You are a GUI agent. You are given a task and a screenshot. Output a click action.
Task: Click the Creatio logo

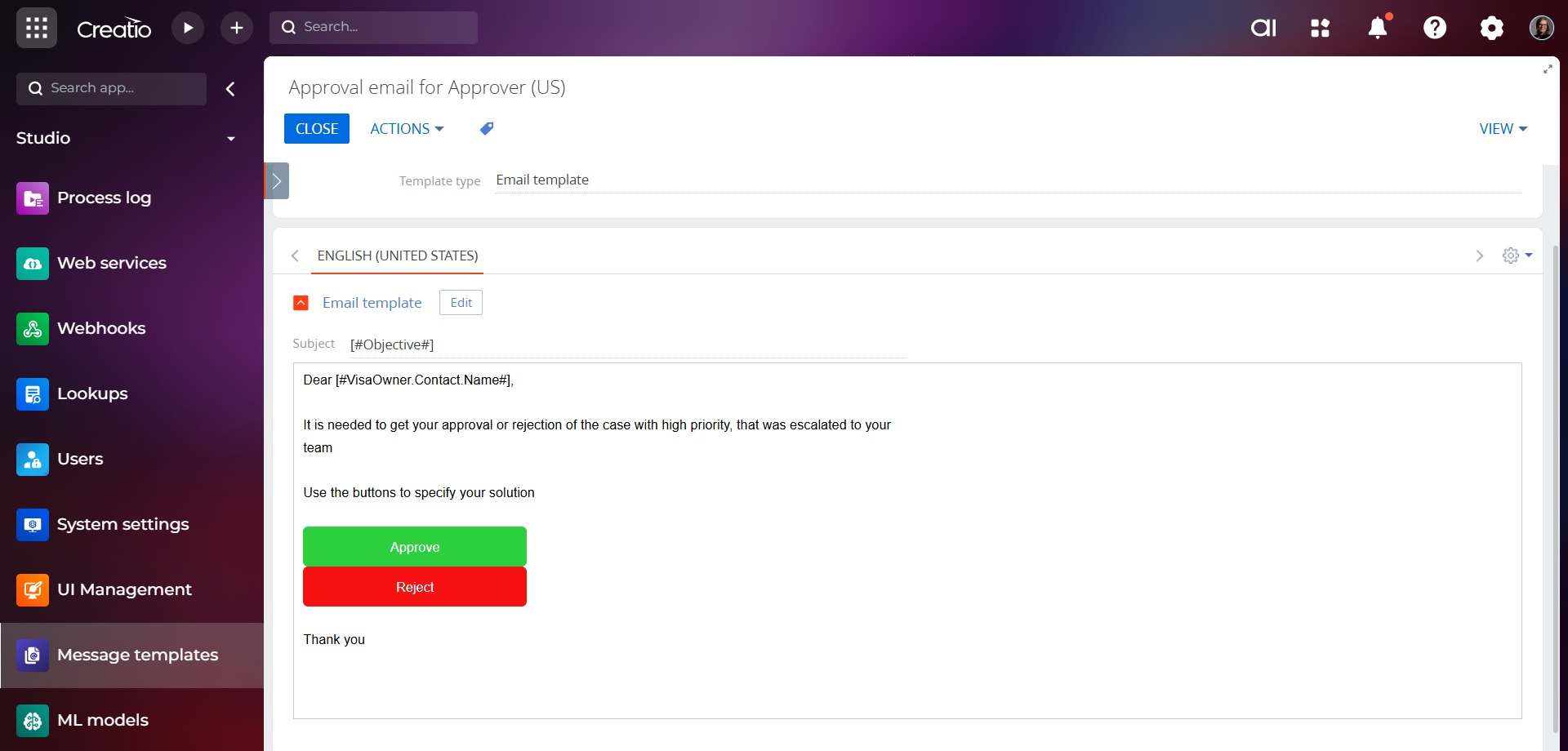(114, 29)
